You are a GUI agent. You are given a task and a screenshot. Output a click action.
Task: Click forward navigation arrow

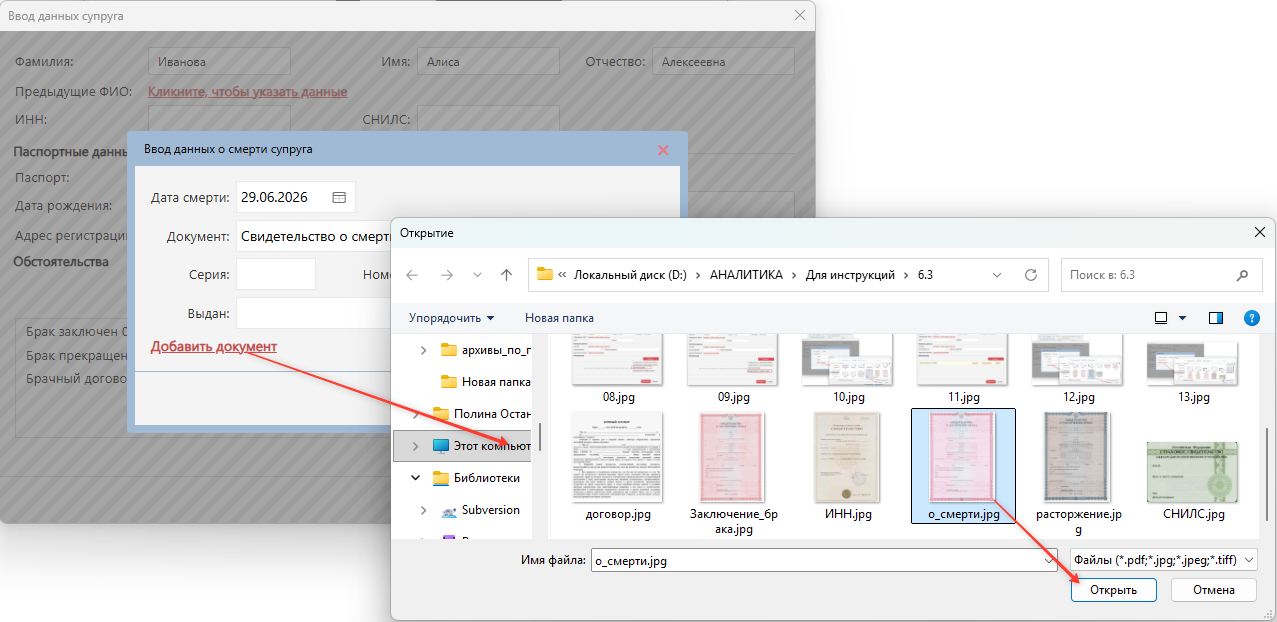coord(445,275)
